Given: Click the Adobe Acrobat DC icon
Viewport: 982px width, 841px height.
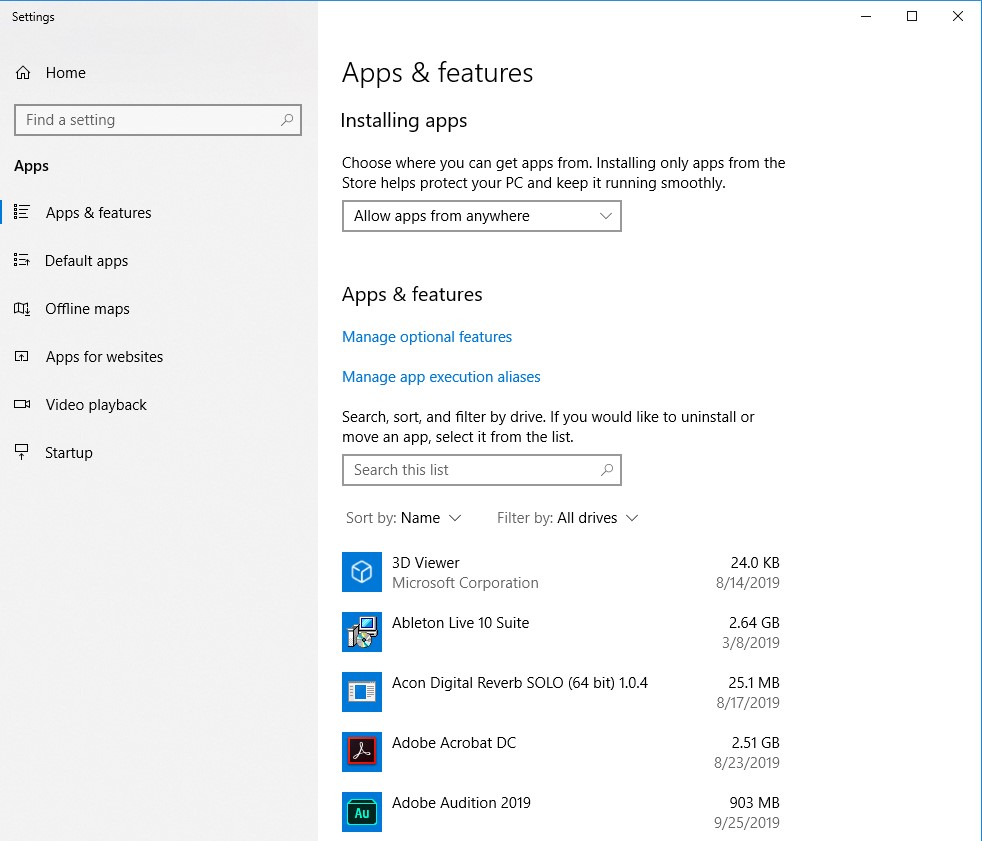Looking at the screenshot, I should [361, 752].
